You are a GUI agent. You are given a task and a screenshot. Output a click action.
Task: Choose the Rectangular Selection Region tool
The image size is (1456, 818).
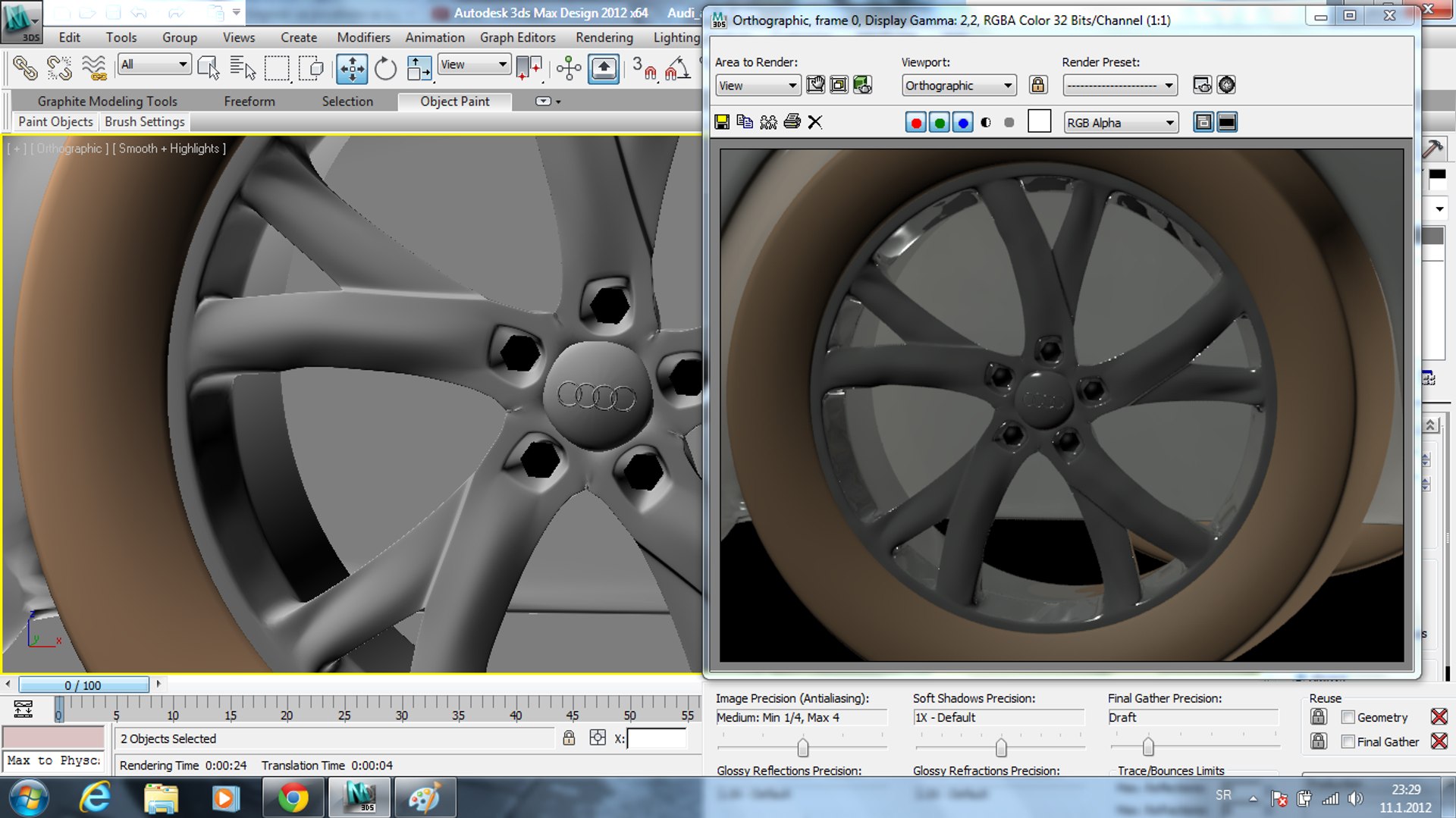[x=277, y=68]
